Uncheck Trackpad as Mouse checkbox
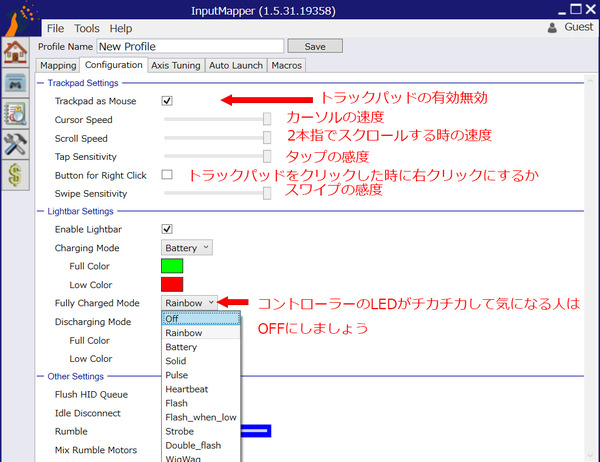This screenshot has height=462, width=600. point(167,101)
